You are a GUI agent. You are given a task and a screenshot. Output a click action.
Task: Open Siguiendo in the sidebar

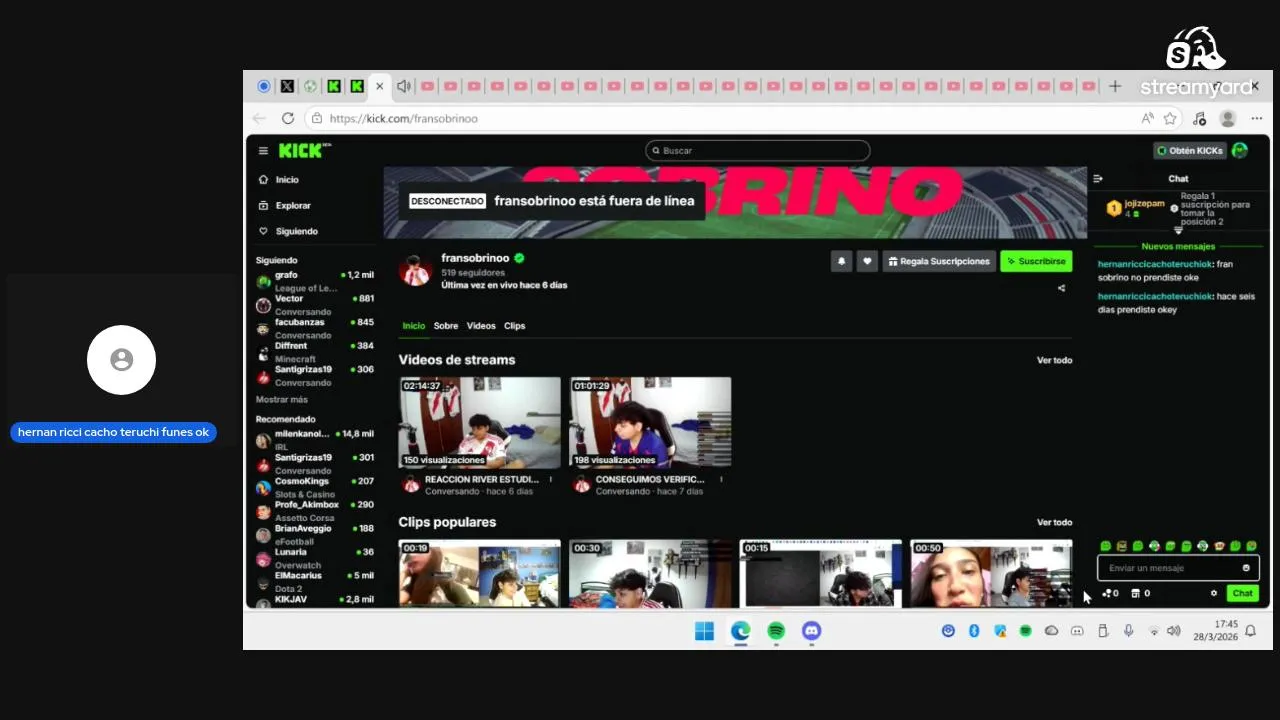point(288,231)
